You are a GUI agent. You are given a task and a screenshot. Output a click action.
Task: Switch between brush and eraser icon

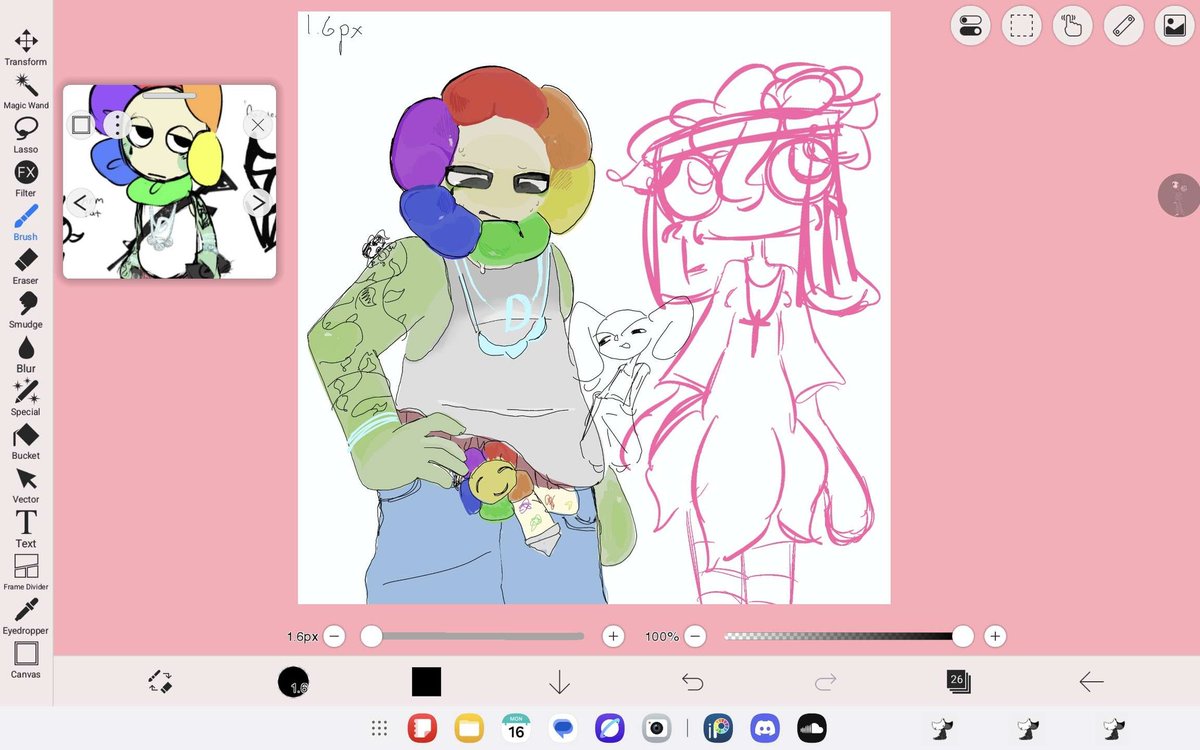[x=160, y=682]
